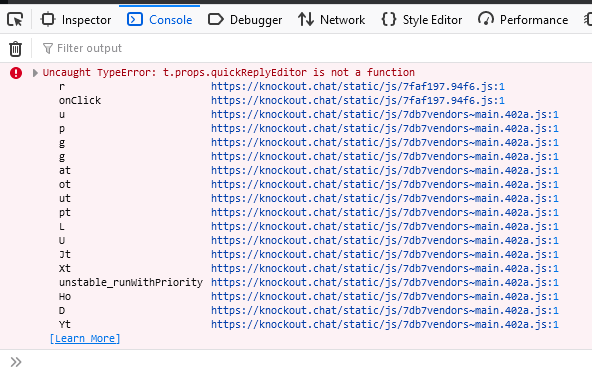Click the Uncaught TypeError message text
Viewport: 592px width, 383px height.
click(228, 73)
